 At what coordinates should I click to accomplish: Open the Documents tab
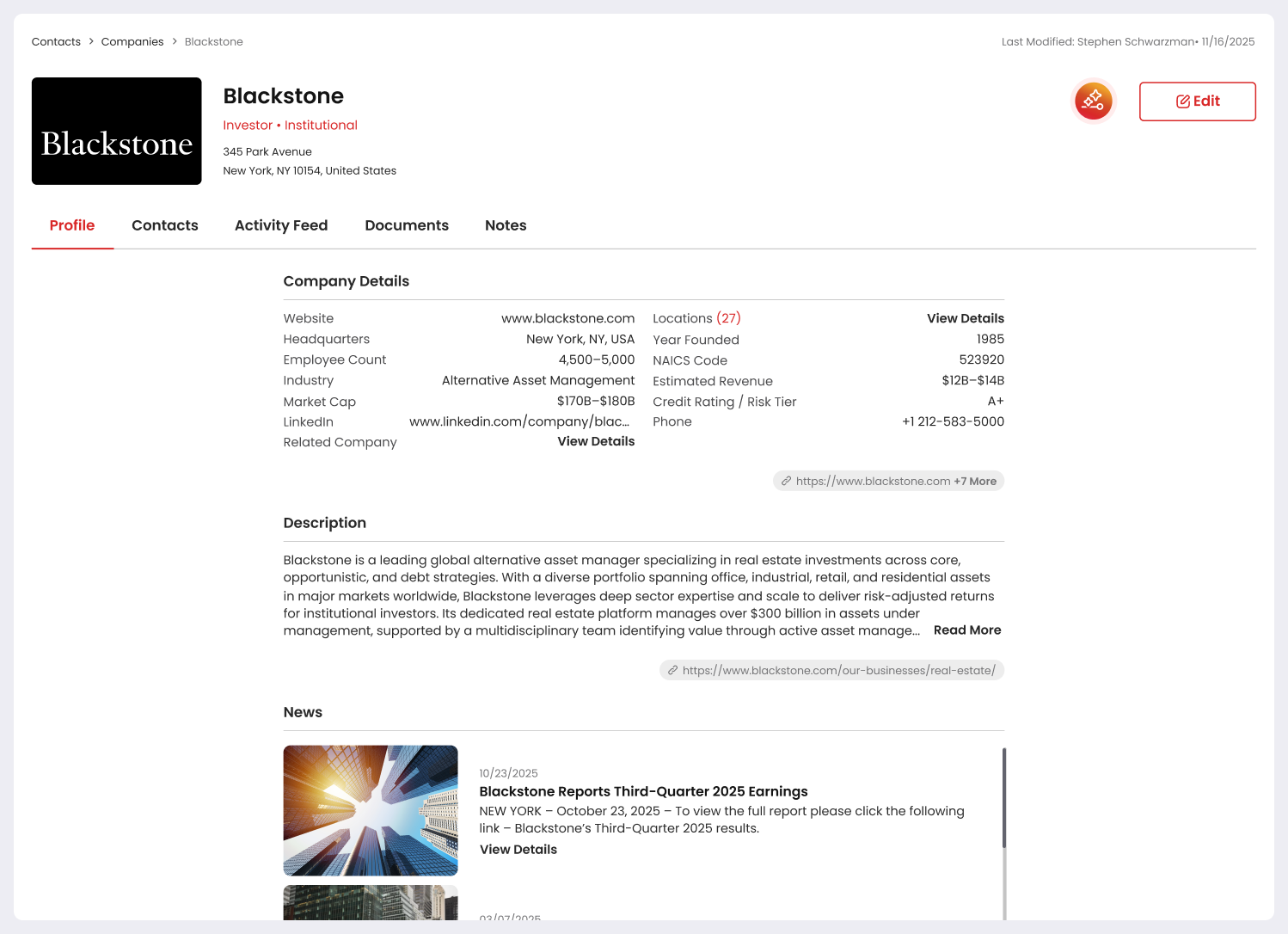[407, 225]
